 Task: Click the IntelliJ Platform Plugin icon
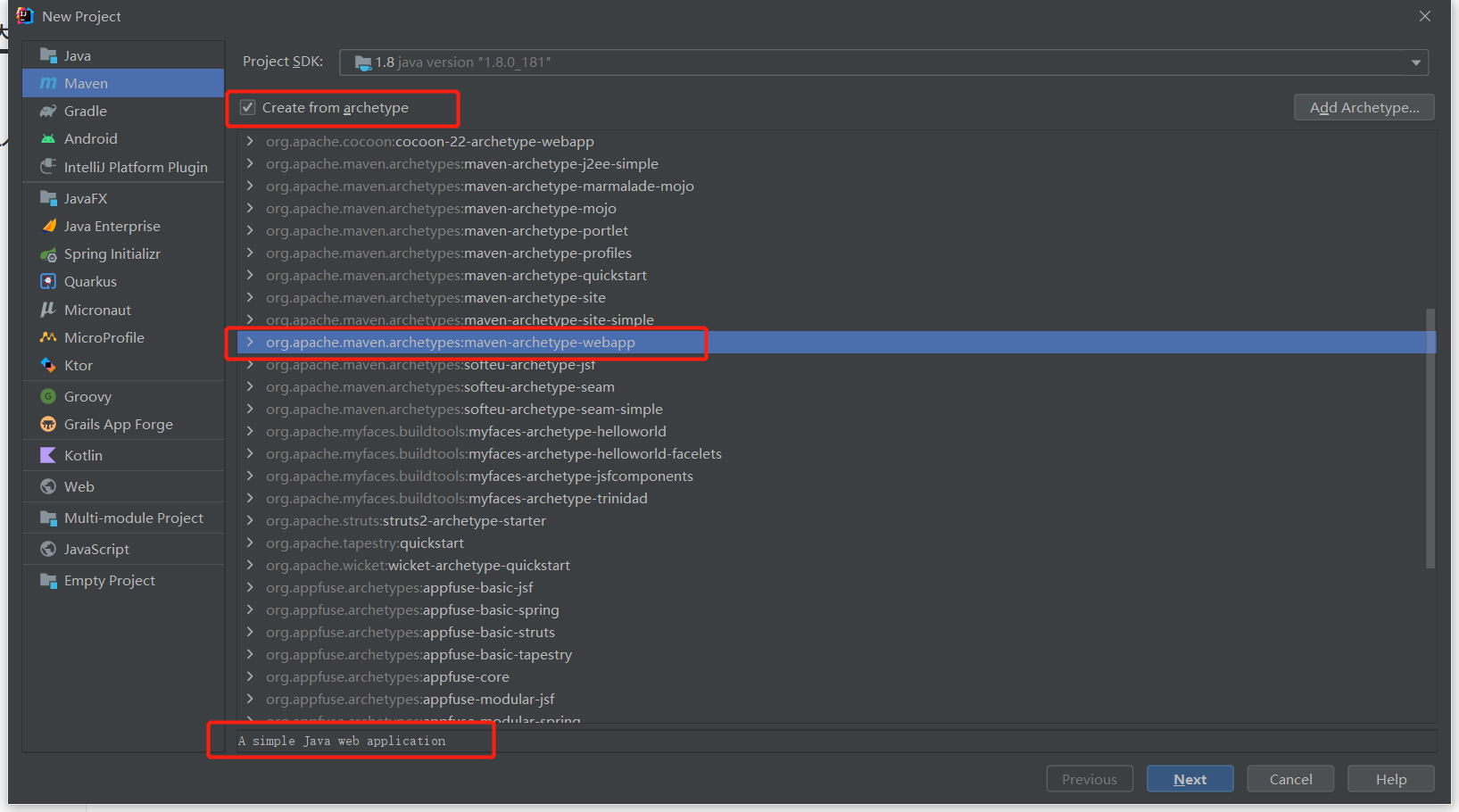(48, 167)
